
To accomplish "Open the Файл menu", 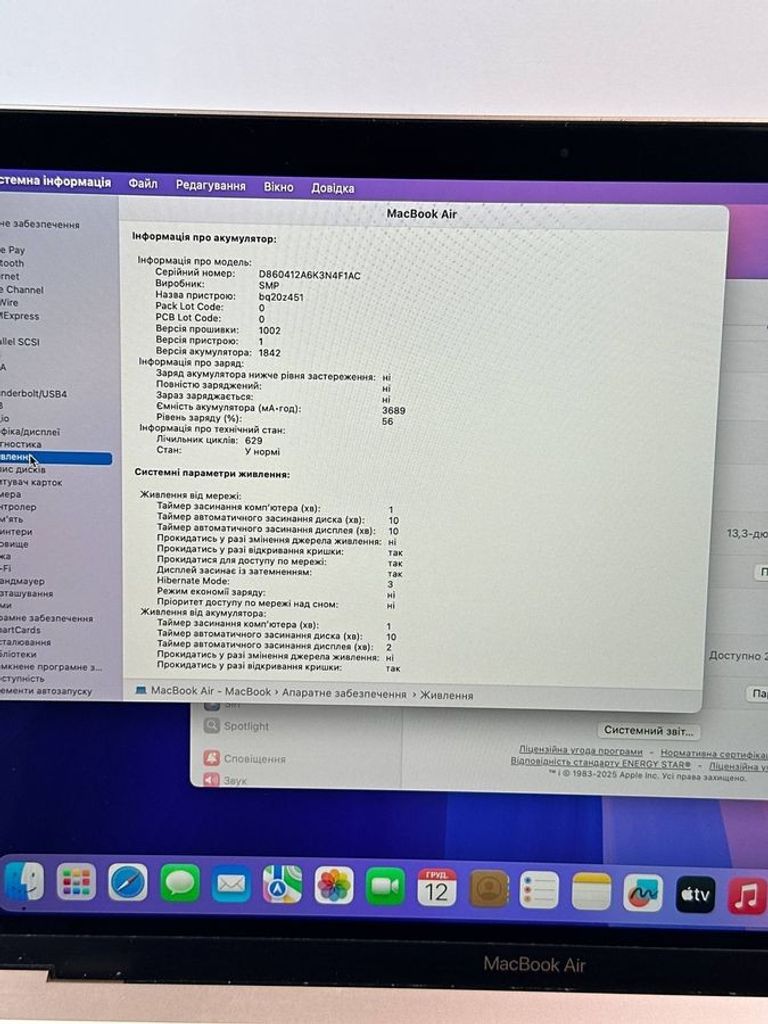I will click(x=142, y=184).
